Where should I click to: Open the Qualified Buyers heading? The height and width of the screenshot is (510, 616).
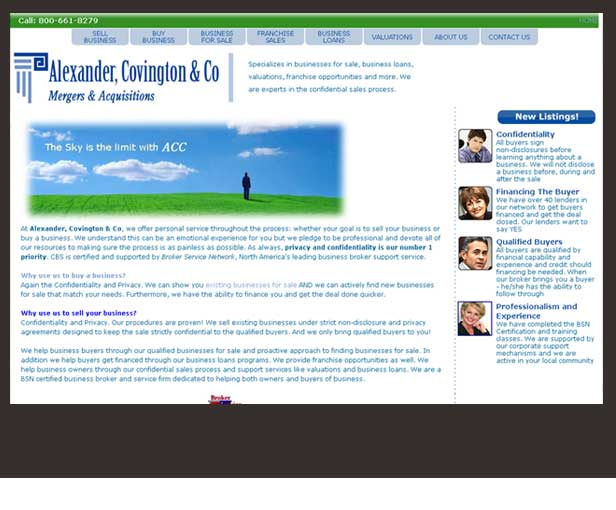529,242
